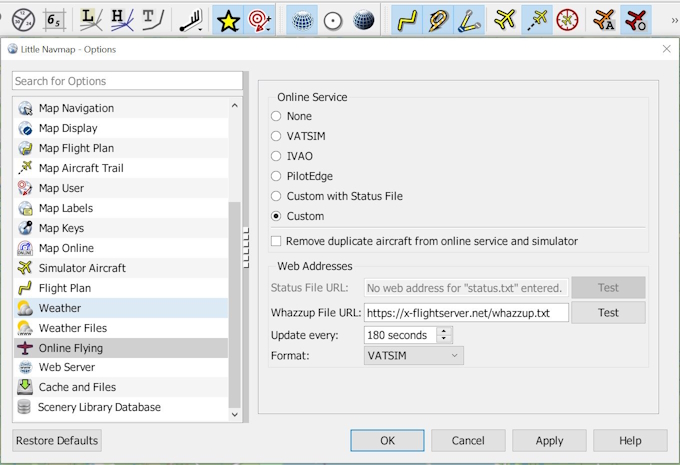680x465 pixels.
Task: Decrease update interval with down arrow
Action: pyautogui.click(x=444, y=339)
